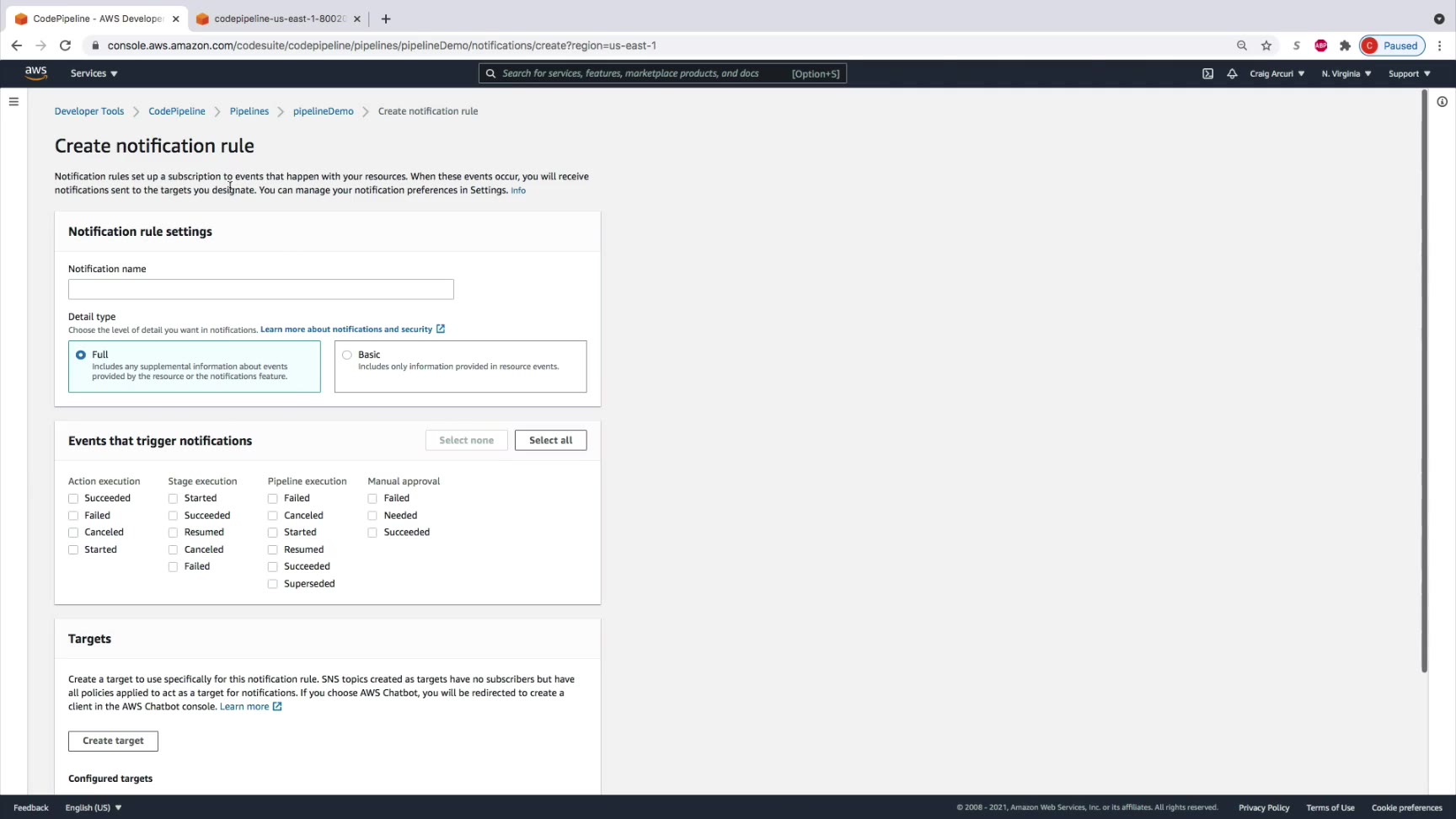The image size is (1456, 819).
Task: Select the Basic detail type radio button
Action: (x=347, y=355)
